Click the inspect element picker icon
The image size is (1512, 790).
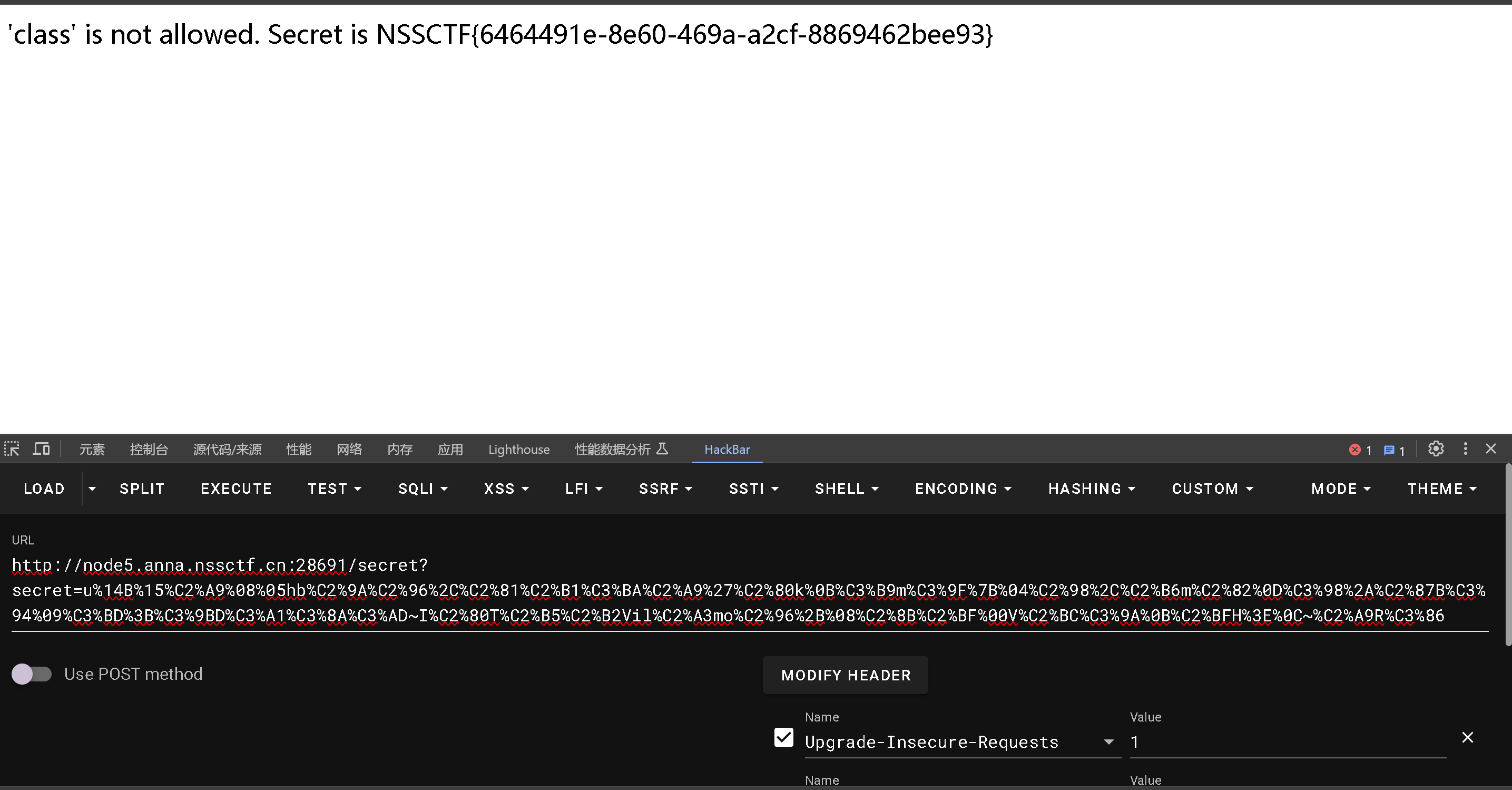12,450
